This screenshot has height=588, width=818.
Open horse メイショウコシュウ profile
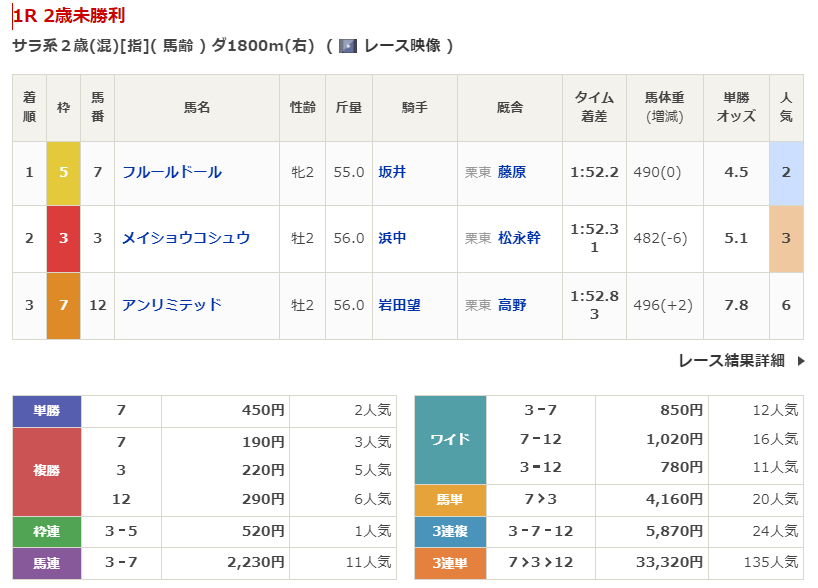point(185,238)
